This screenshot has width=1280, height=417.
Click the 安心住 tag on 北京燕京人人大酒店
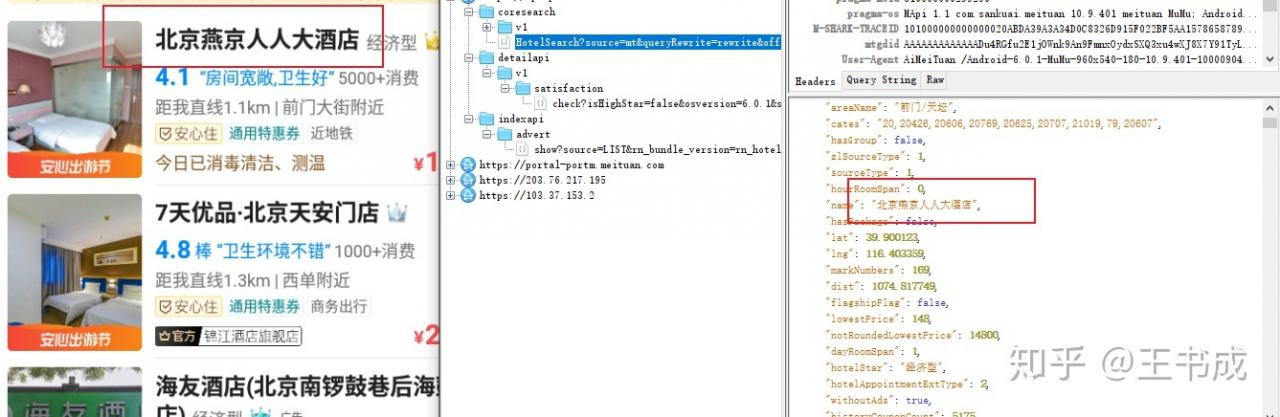(x=187, y=133)
